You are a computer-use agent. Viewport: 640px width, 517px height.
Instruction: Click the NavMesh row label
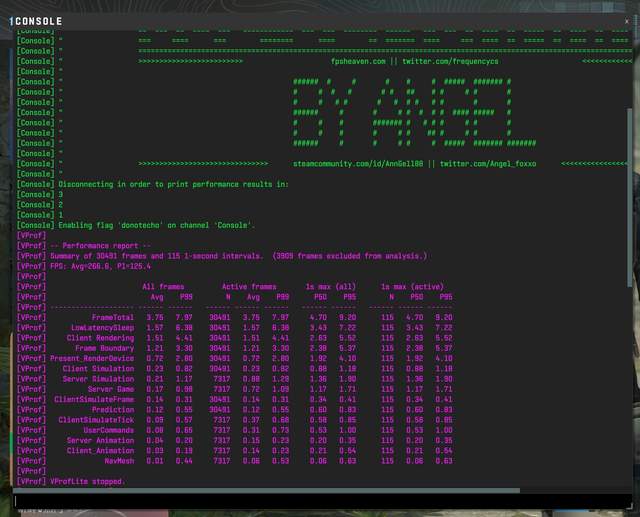tap(119, 461)
